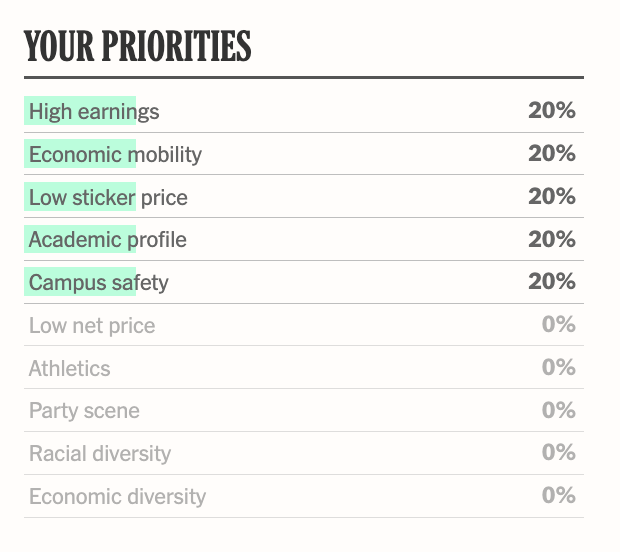Image resolution: width=620 pixels, height=552 pixels.
Task: Select the 20% value for Campus safety
Action: pyautogui.click(x=552, y=283)
